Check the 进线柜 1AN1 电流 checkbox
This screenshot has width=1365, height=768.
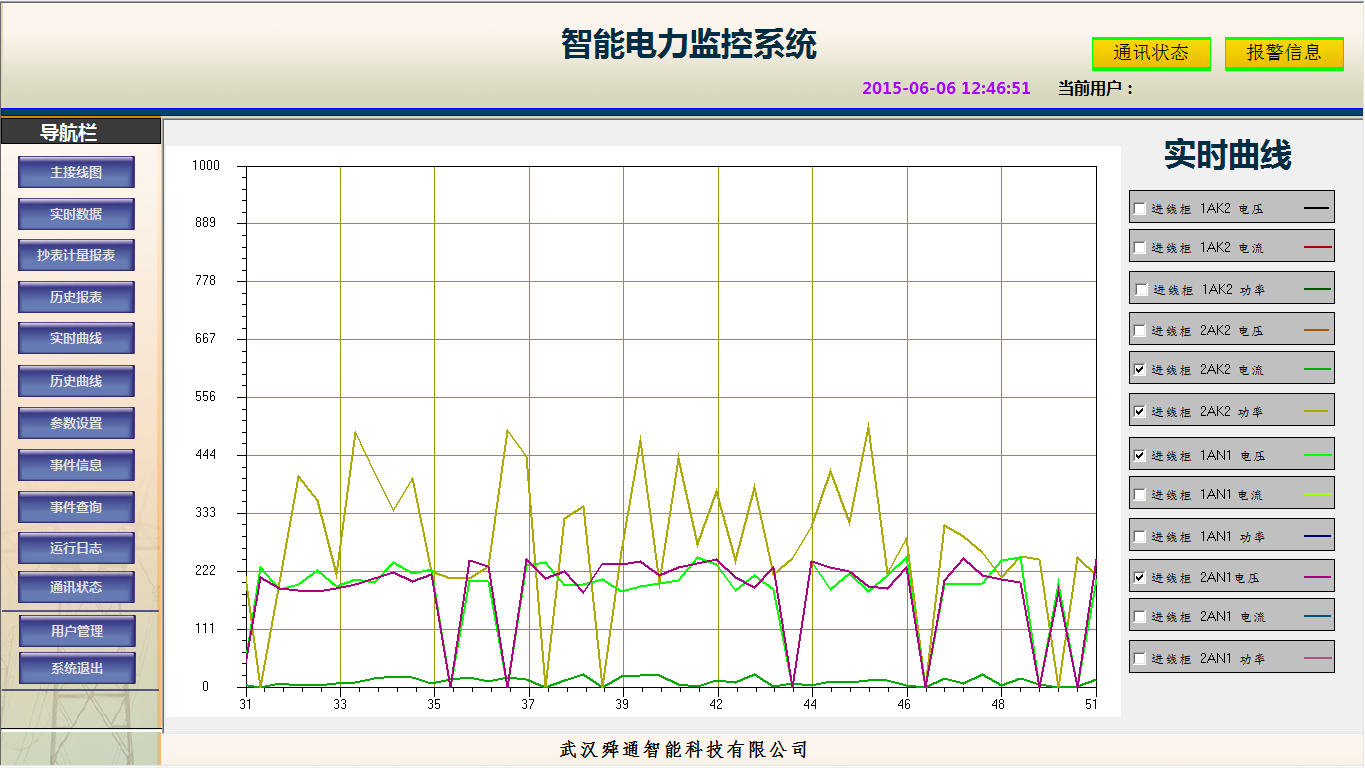(1139, 494)
